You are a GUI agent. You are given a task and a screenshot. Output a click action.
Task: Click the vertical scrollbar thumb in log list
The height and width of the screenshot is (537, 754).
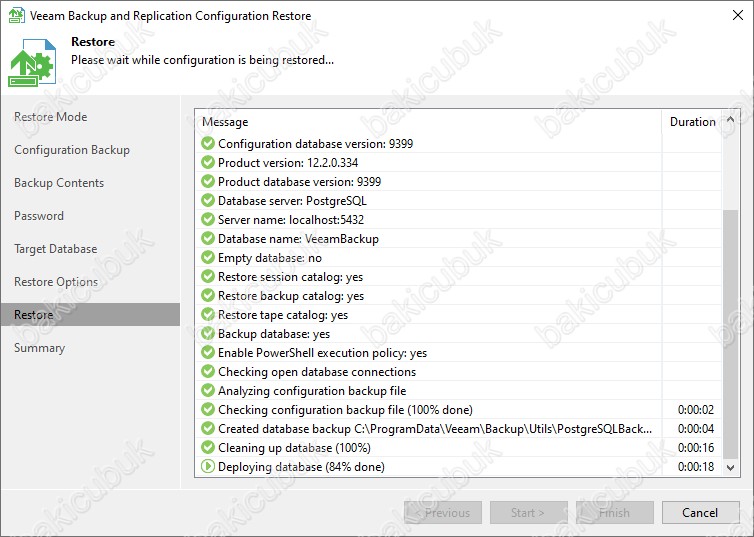coord(730,334)
